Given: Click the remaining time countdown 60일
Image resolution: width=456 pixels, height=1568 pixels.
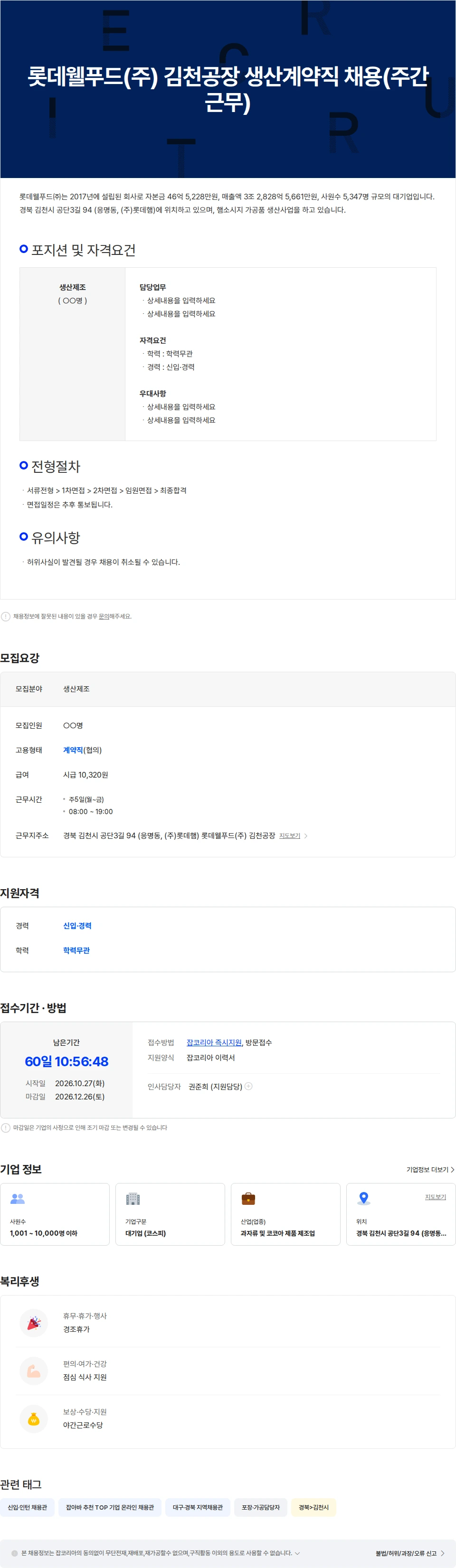Looking at the screenshot, I should point(66,1061).
